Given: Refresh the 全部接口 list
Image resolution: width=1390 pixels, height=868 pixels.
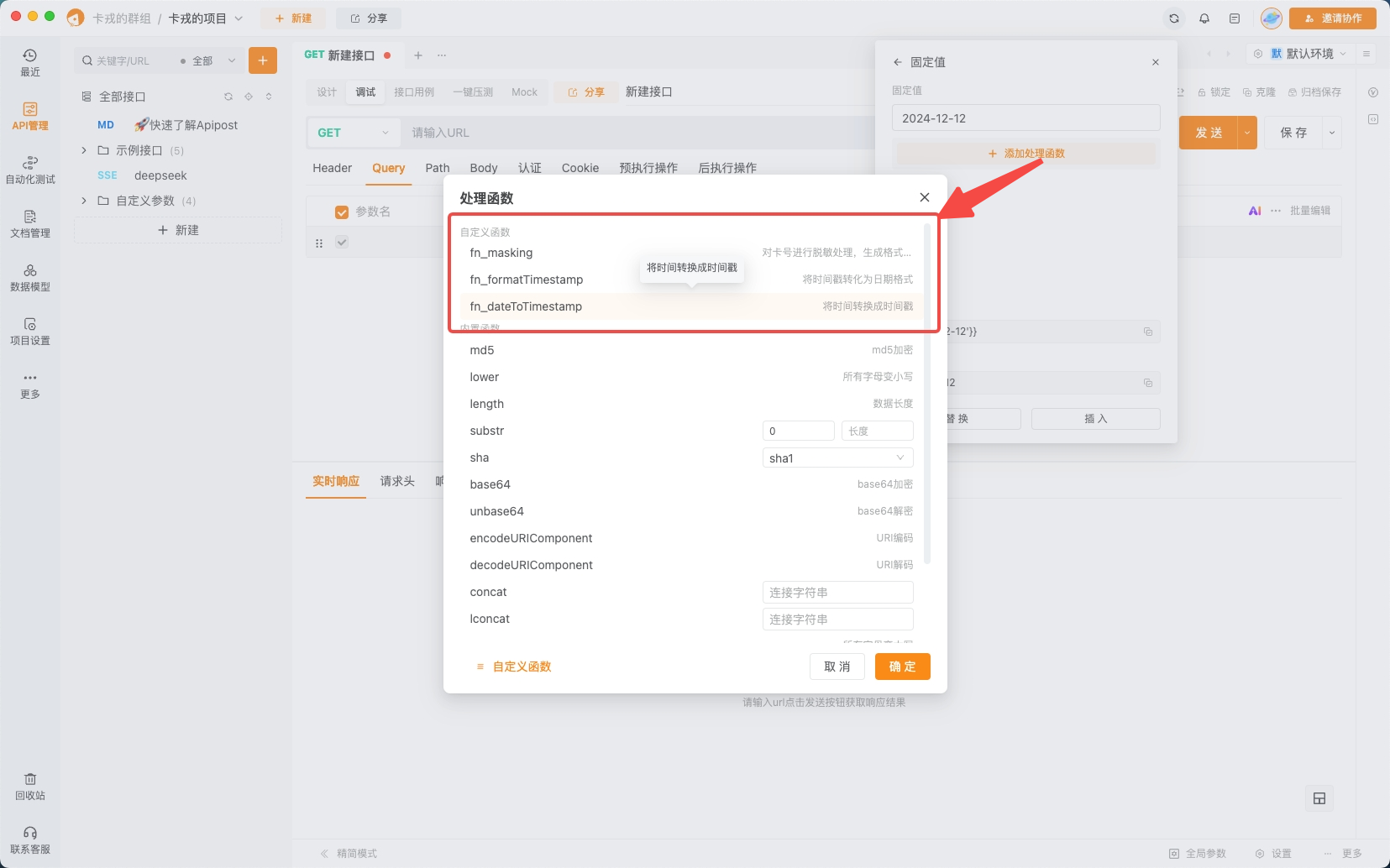Looking at the screenshot, I should 228,97.
